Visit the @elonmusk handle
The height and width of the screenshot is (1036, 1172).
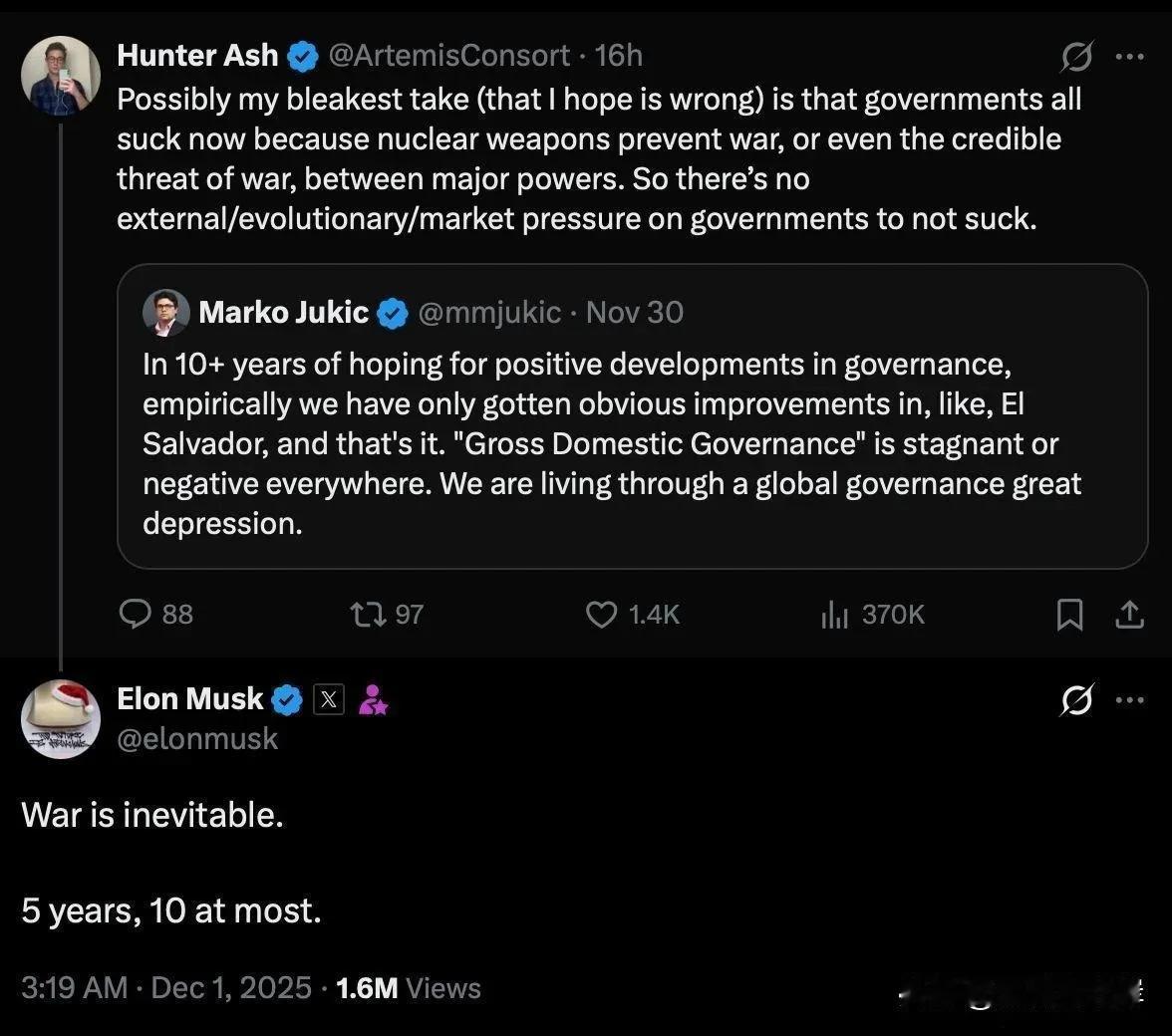[x=197, y=739]
